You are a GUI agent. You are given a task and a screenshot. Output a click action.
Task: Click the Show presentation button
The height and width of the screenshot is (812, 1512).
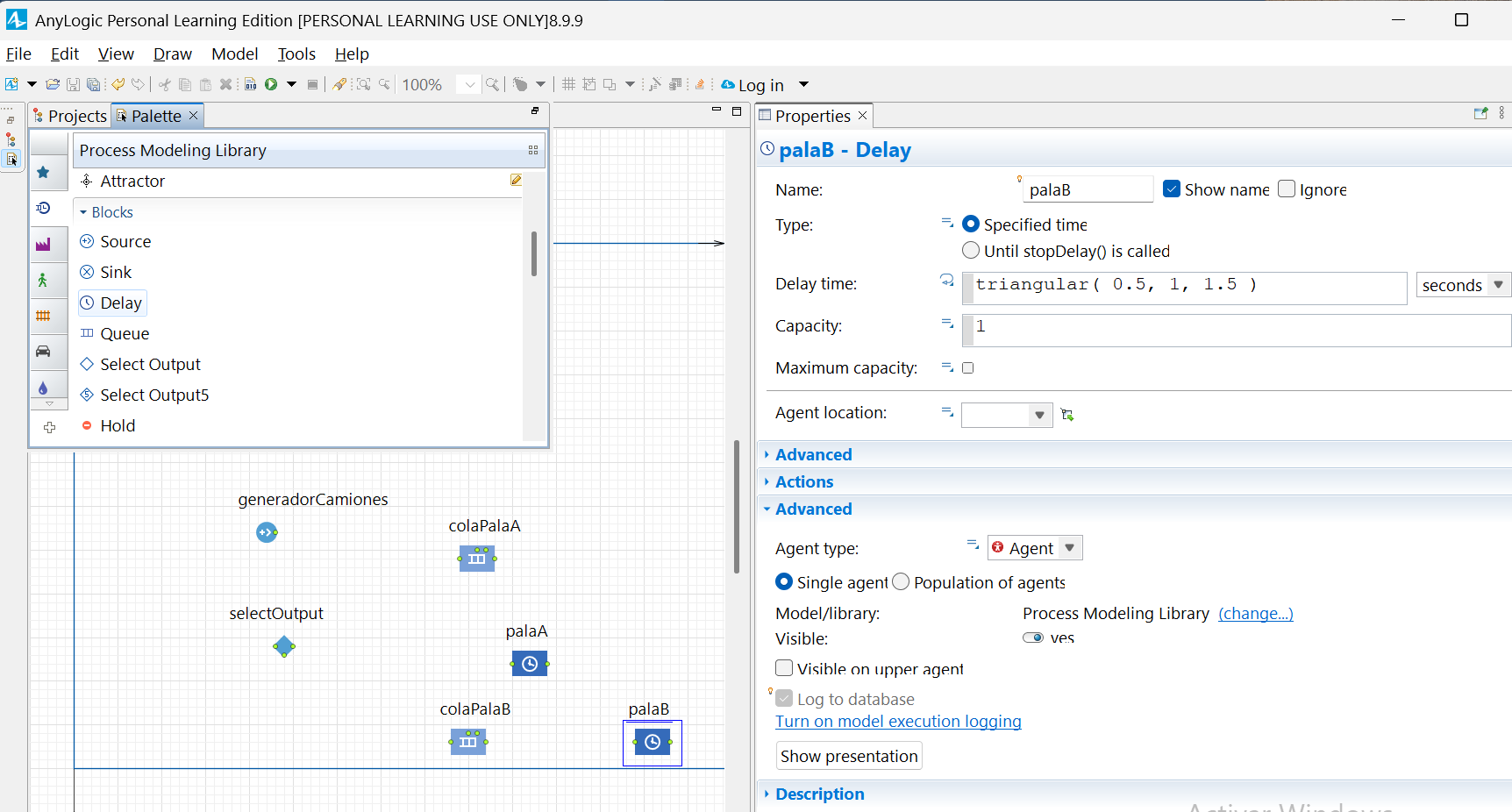[849, 756]
